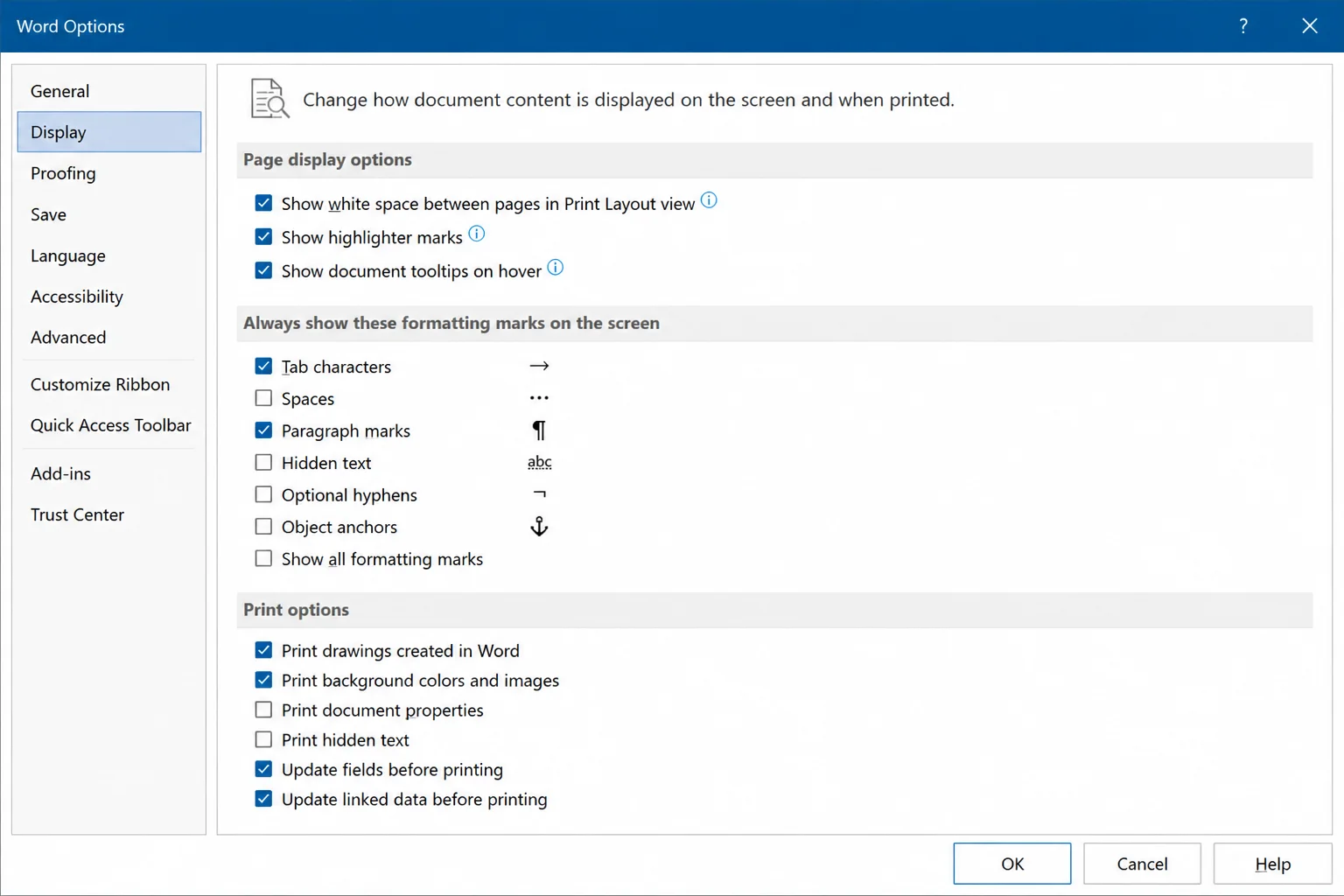This screenshot has height=896, width=1344.
Task: Click the 'Change how document content is displayed' text
Action: [628, 100]
